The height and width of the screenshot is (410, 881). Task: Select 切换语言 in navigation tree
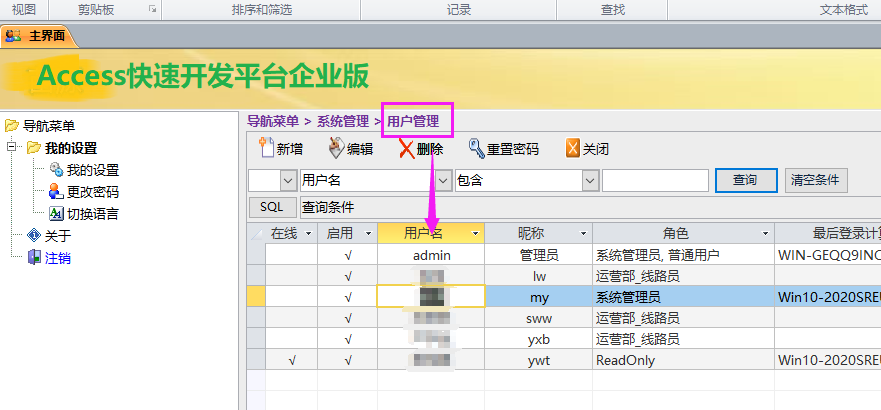pyautogui.click(x=93, y=214)
